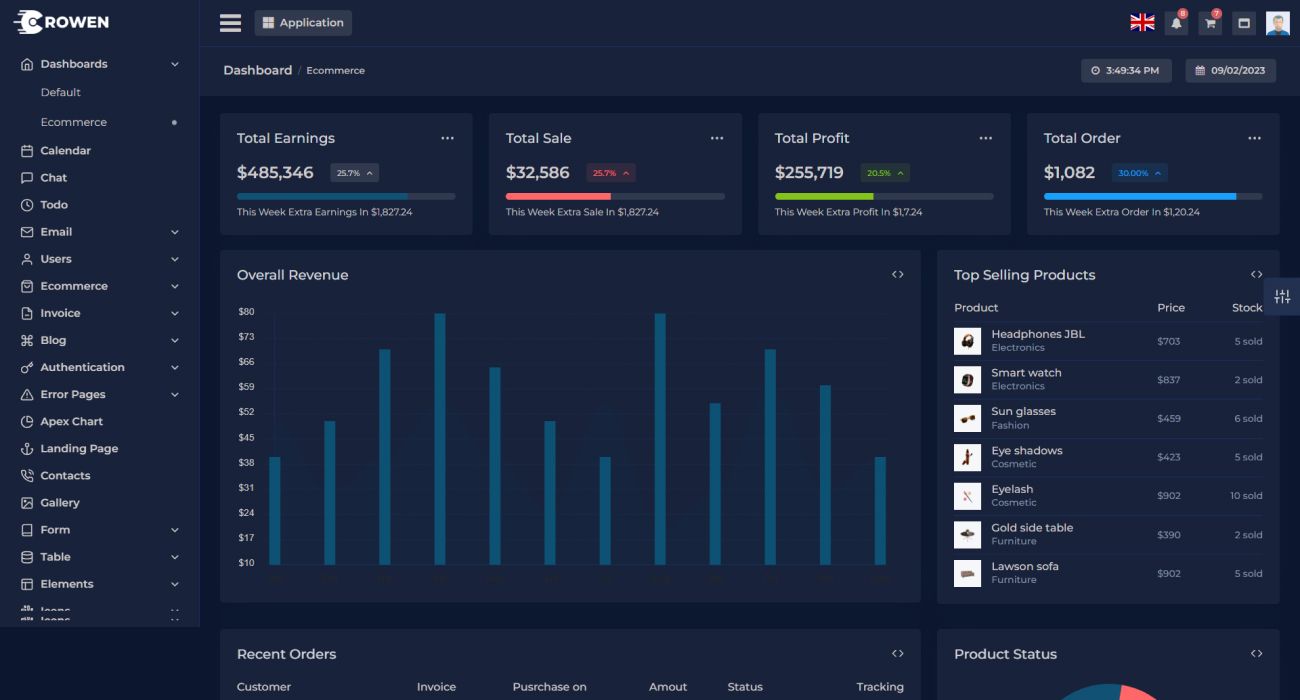Screen dimensions: 1300x700
Task: Click the Ecommerce bag icon in sidebar
Action: (x=27, y=286)
